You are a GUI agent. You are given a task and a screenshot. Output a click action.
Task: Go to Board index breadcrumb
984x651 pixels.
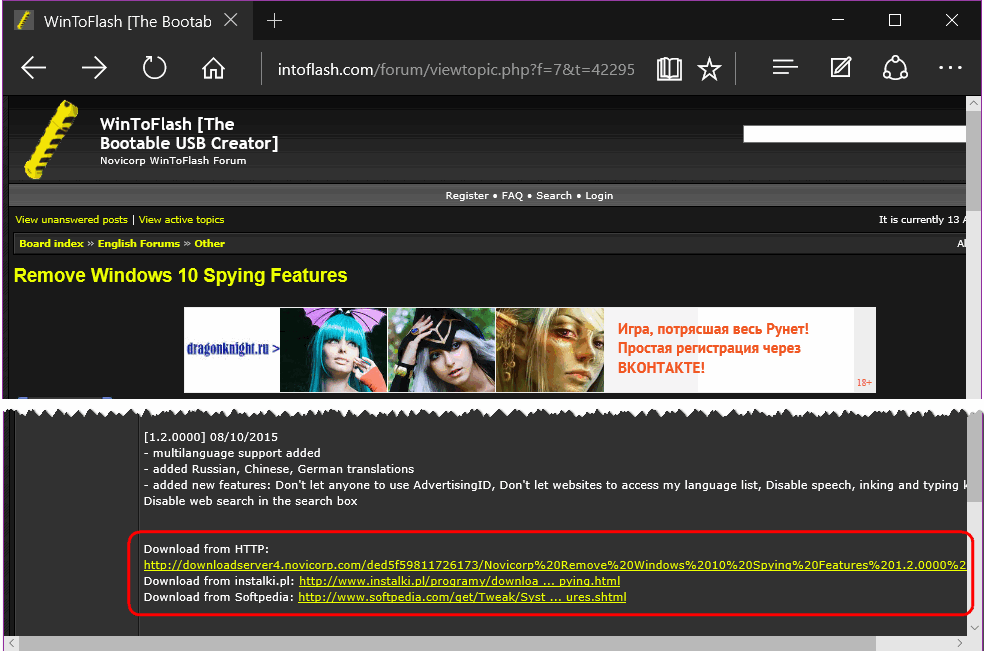click(51, 244)
